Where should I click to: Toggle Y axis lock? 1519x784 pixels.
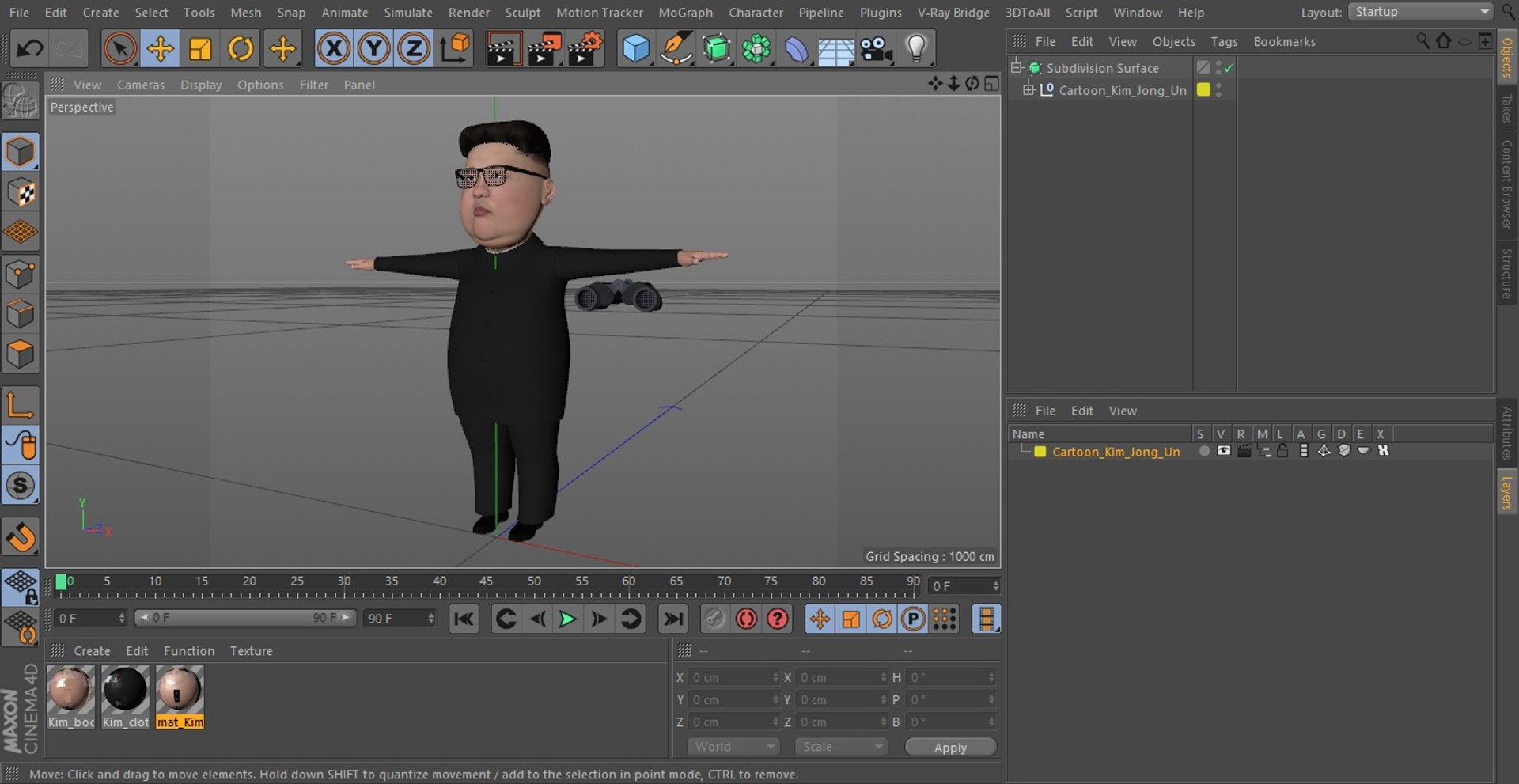[x=373, y=49]
